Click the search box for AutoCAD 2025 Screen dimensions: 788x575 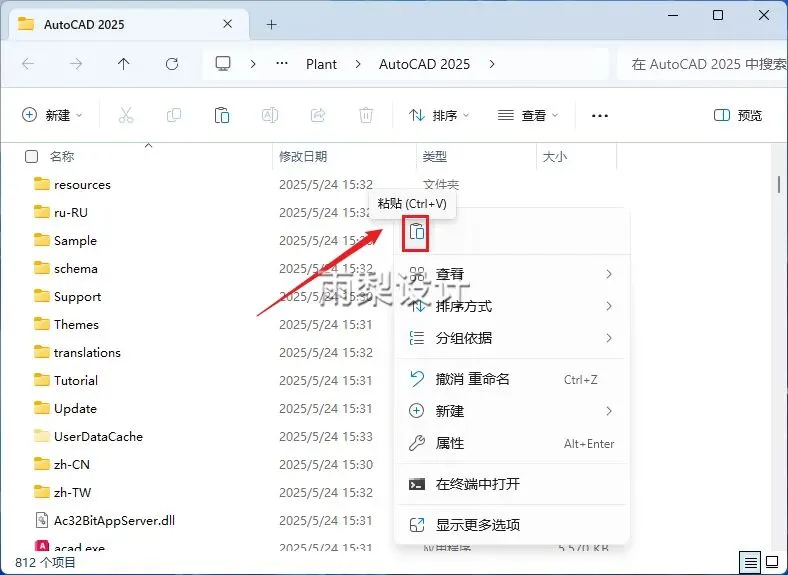tap(704, 64)
